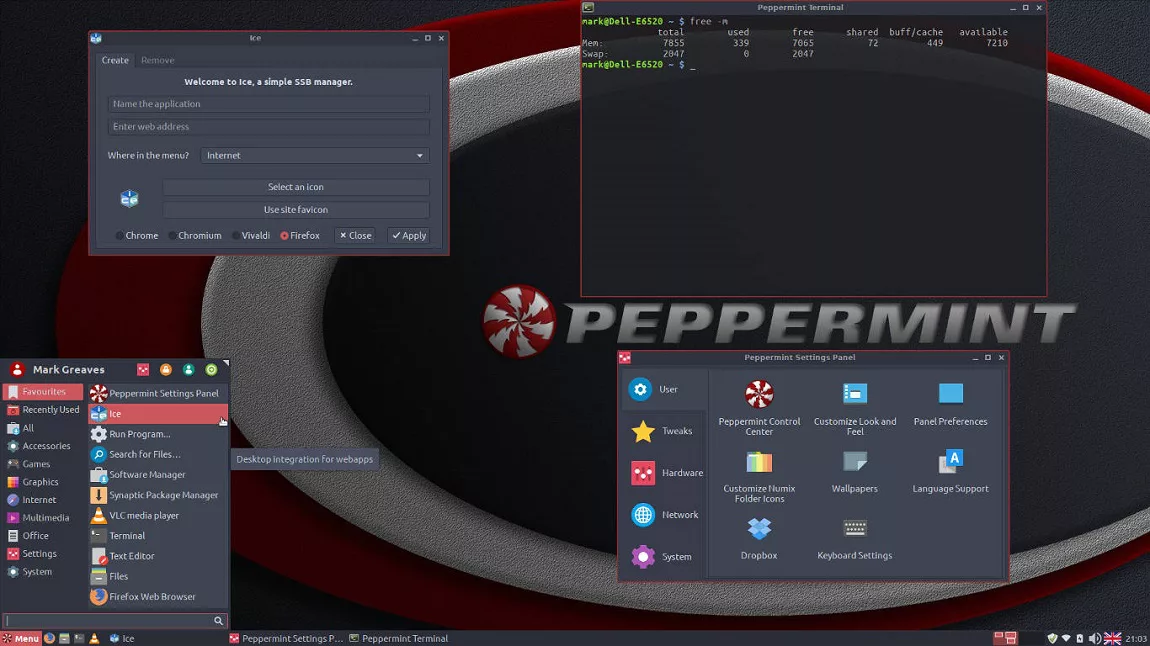Select the Games menu category
Image resolution: width=1150 pixels, height=646 pixels.
coord(43,464)
